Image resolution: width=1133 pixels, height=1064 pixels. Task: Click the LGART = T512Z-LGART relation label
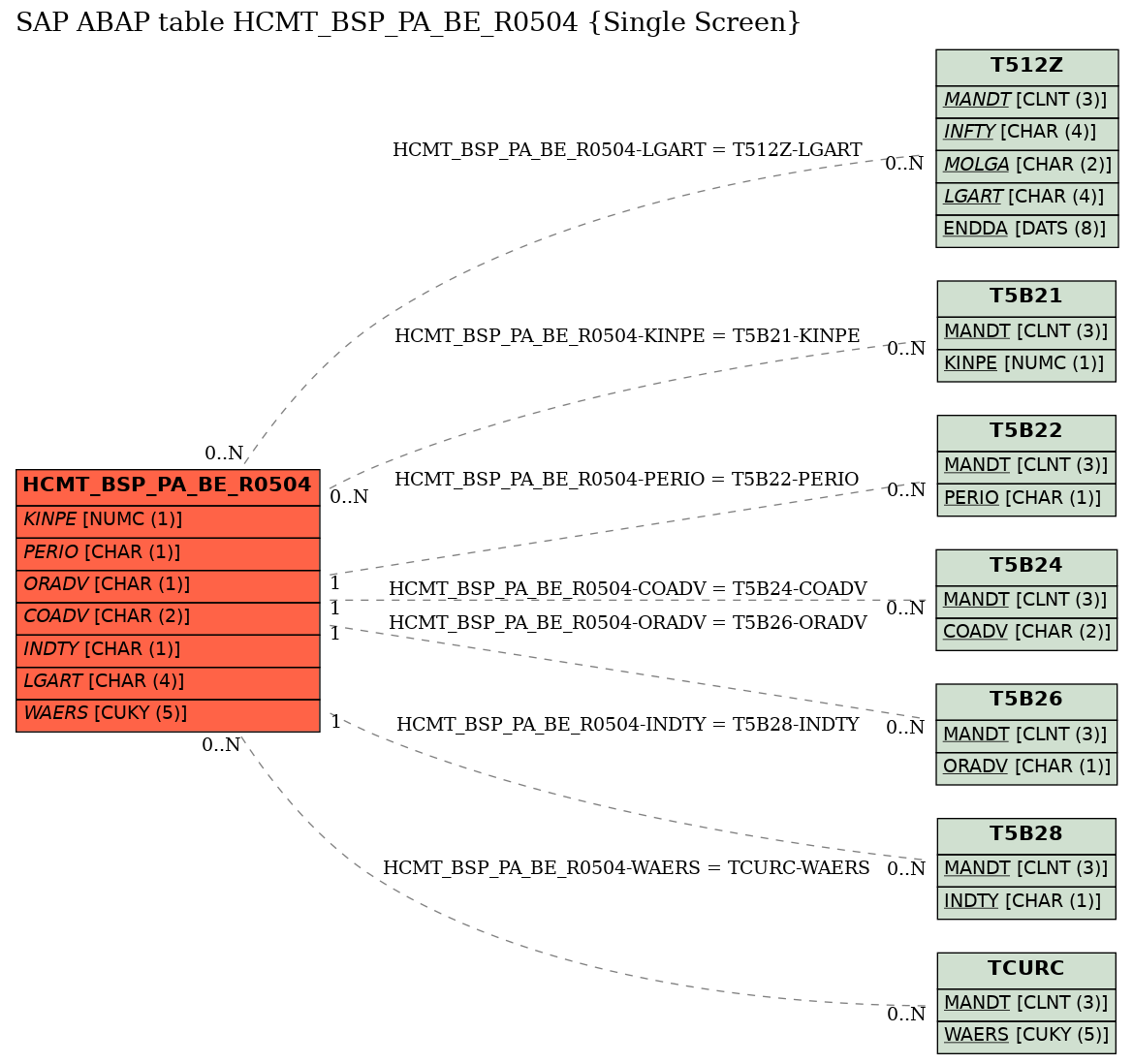pyautogui.click(x=627, y=149)
